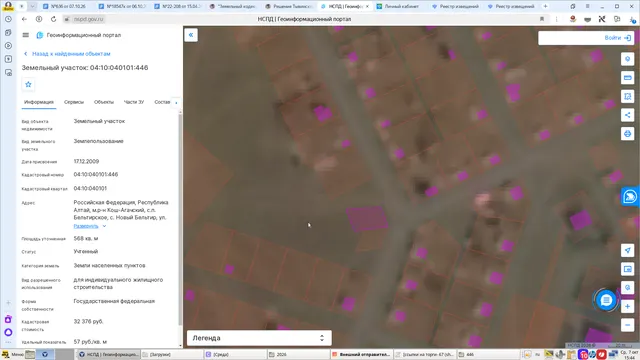Click the Войти login button
Image resolution: width=640 pixels, height=360 pixels.
pos(618,38)
